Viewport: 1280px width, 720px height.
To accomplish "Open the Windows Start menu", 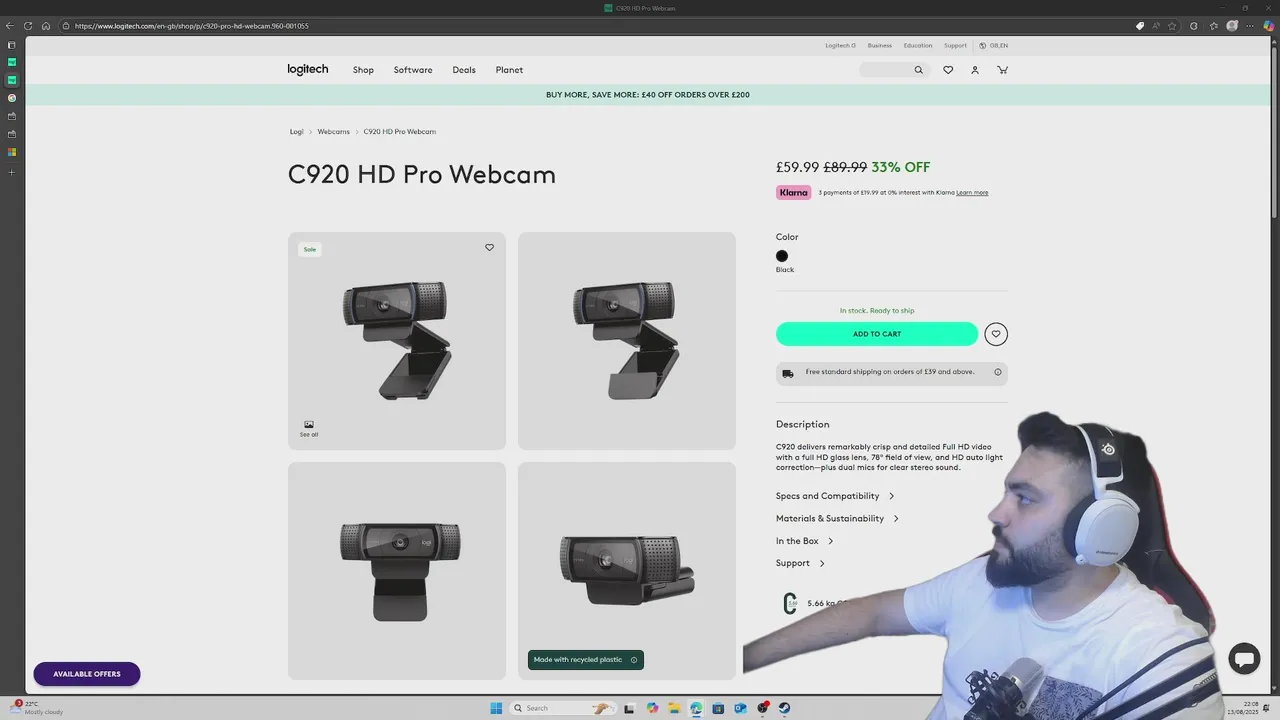I will coord(496,708).
